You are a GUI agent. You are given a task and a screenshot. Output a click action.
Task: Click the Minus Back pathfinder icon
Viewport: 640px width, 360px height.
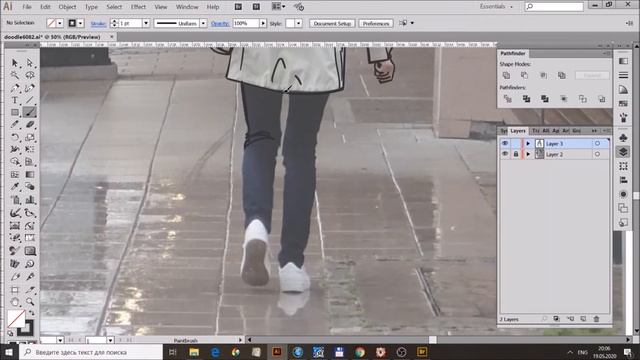pos(601,99)
